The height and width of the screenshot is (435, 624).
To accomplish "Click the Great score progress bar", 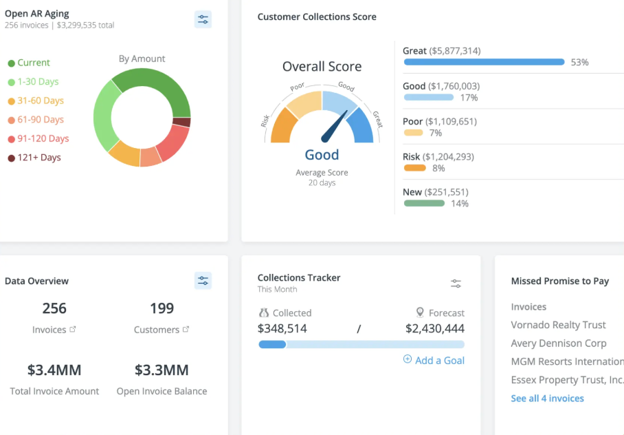I will [484, 62].
